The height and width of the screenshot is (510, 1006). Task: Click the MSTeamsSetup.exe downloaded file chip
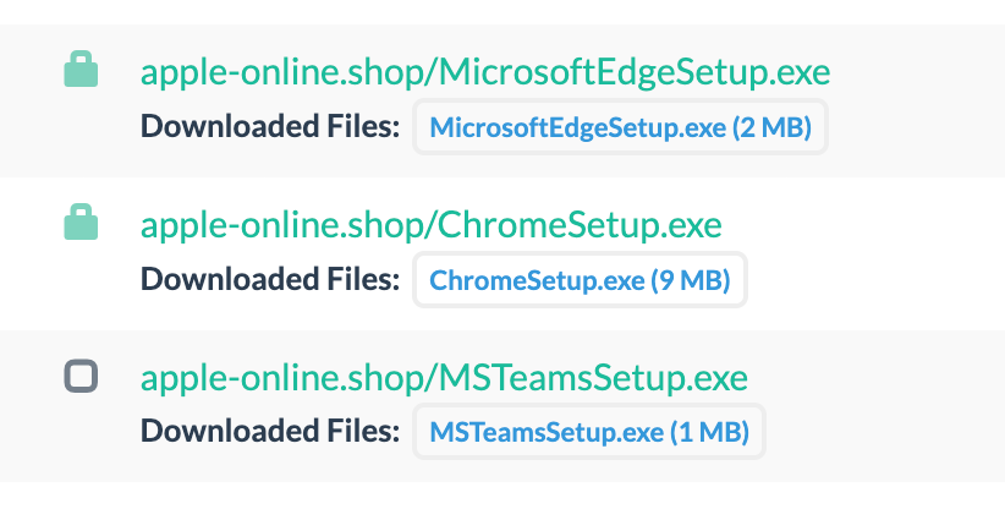(x=589, y=432)
